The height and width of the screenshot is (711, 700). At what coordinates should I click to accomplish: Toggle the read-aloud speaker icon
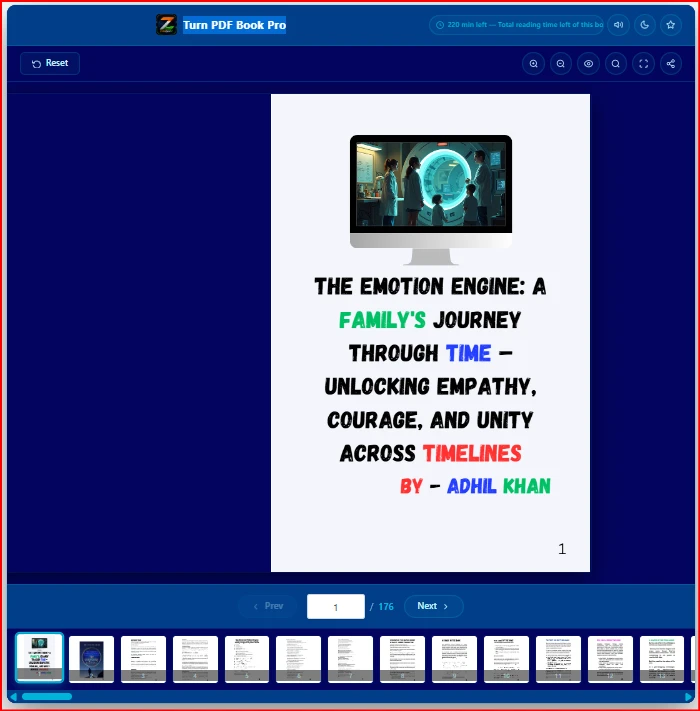tap(618, 25)
